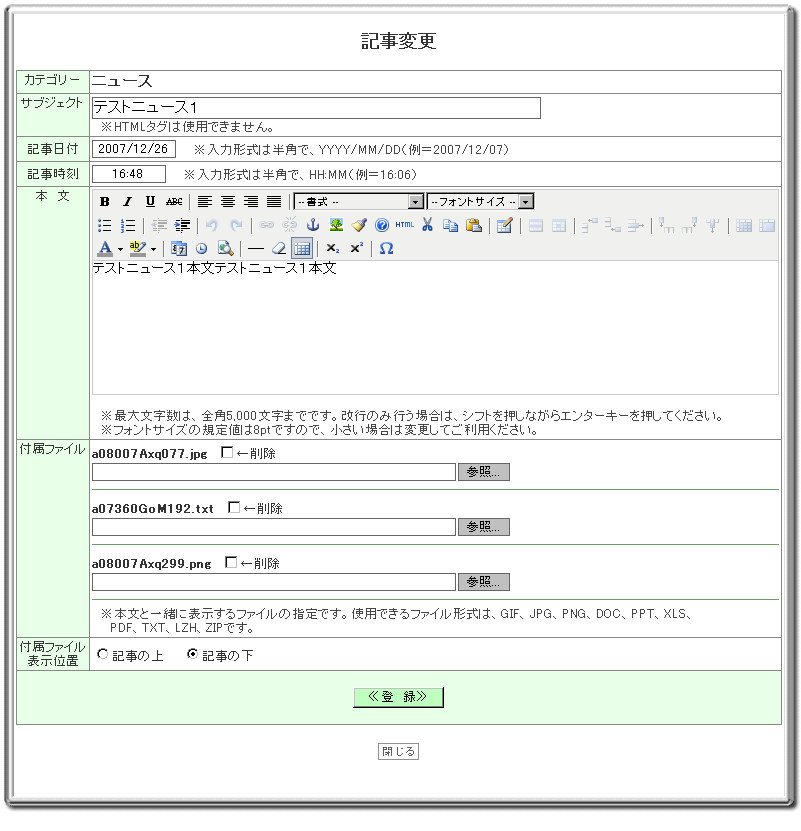Insert a bulleted list
This screenshot has width=801, height=831.
tap(104, 225)
